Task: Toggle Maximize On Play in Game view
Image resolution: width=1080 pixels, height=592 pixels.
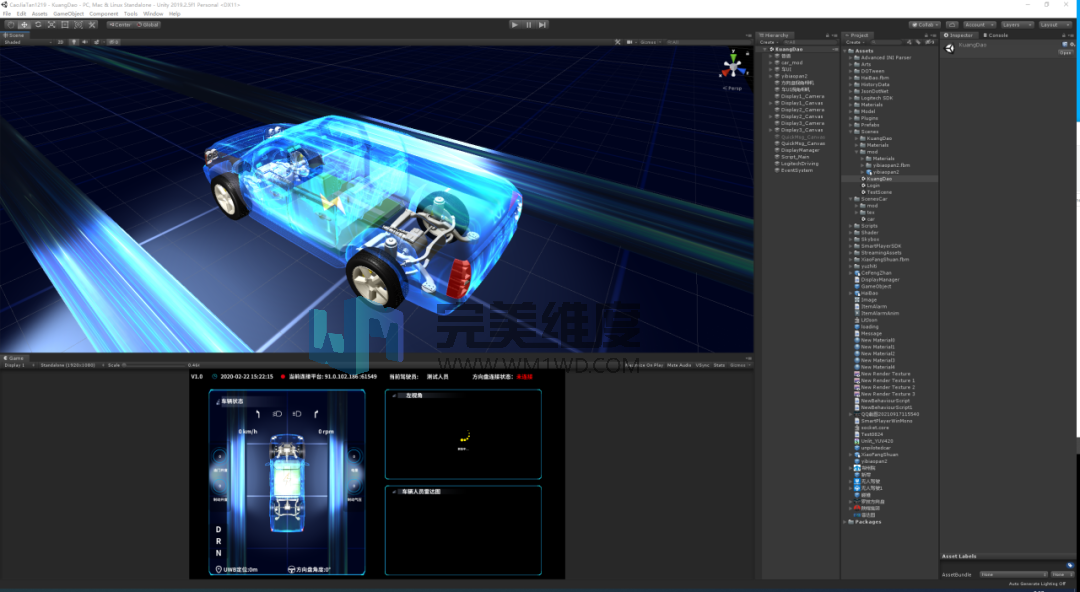Action: coord(645,365)
